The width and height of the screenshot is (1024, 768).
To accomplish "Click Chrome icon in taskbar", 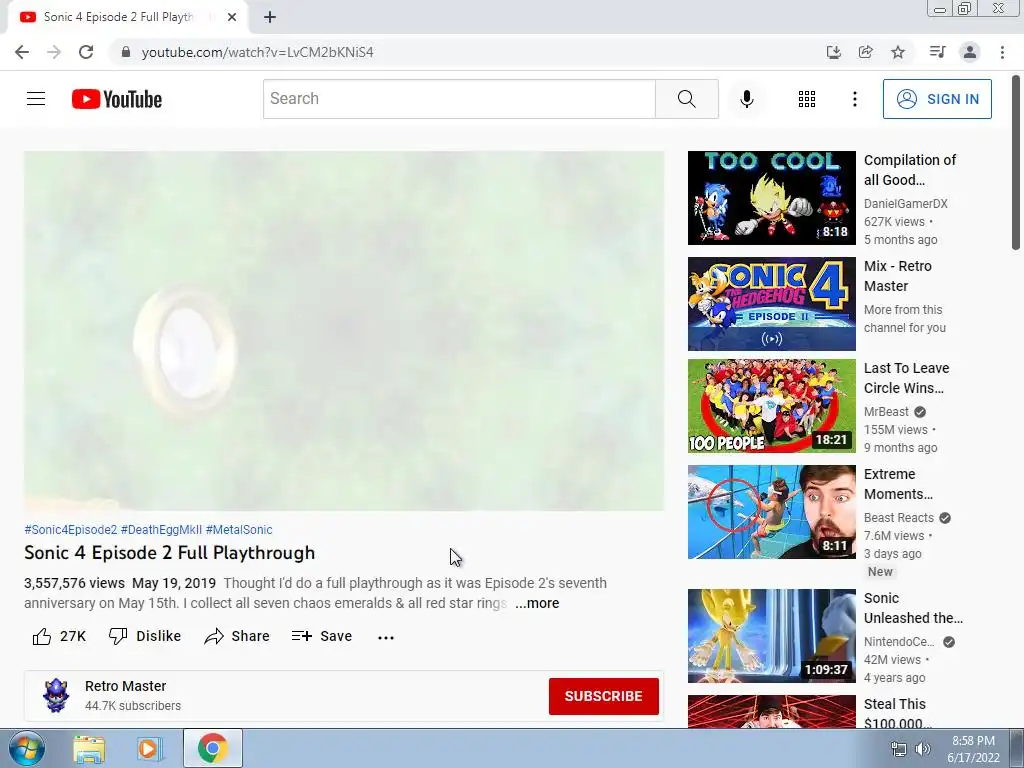I will click(x=212, y=748).
